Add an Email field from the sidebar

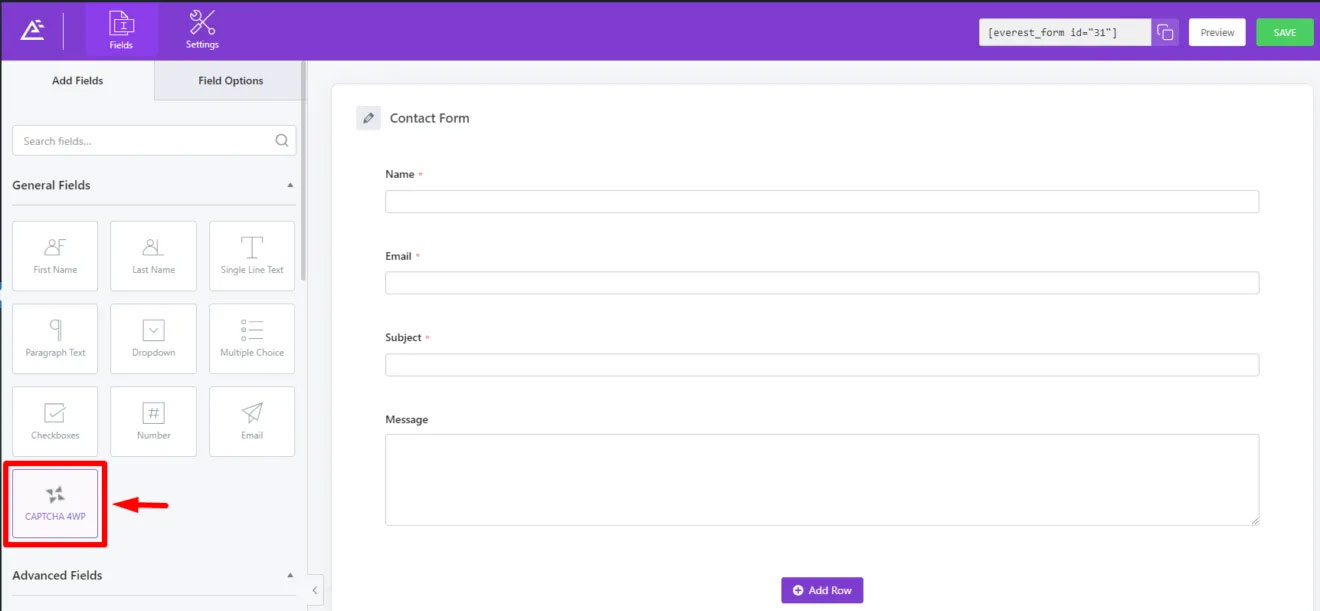(x=252, y=422)
